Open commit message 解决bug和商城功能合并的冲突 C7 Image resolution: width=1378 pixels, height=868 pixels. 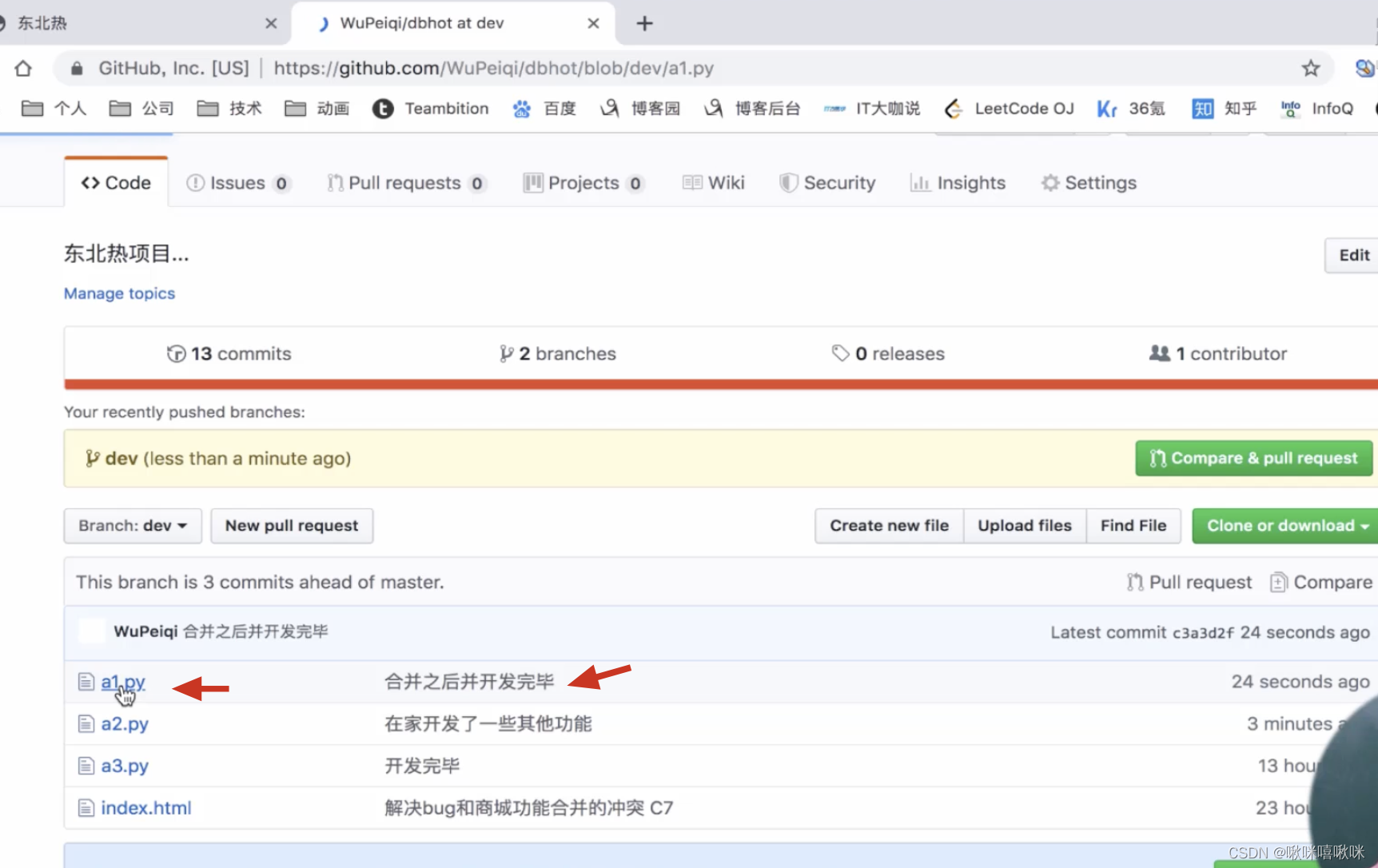coord(529,808)
